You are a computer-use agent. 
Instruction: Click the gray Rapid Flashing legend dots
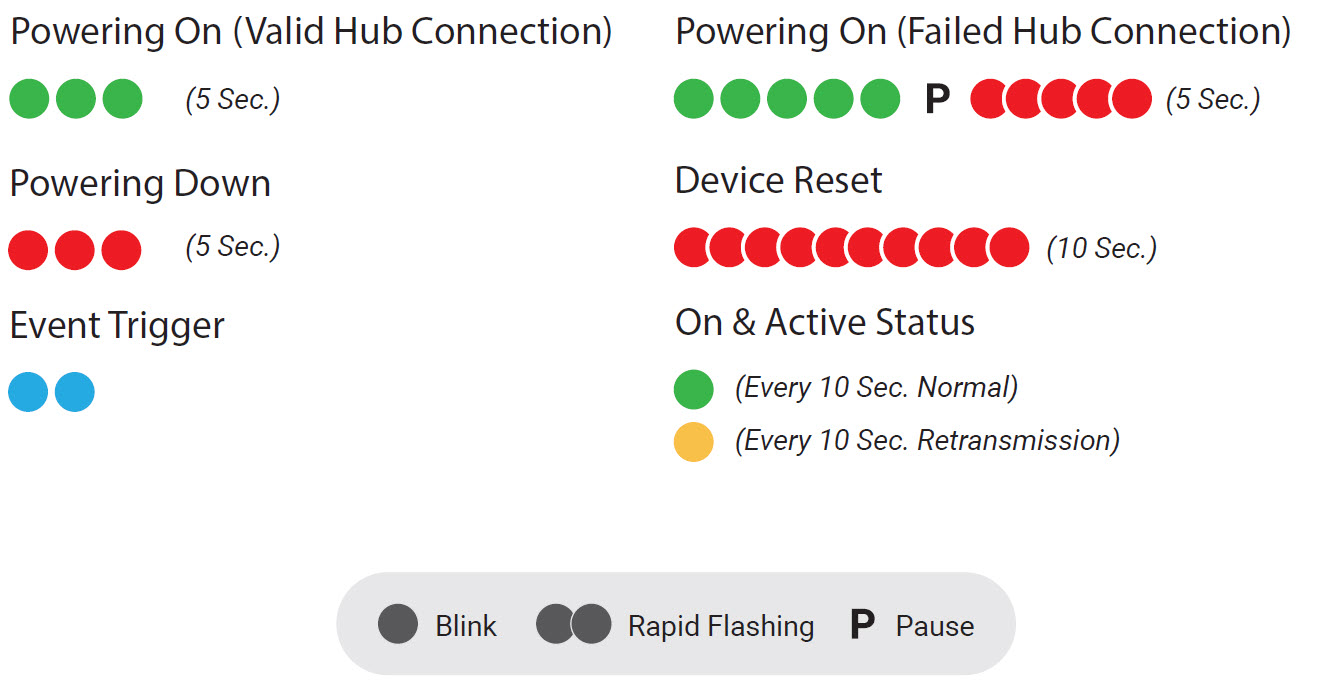pos(574,624)
